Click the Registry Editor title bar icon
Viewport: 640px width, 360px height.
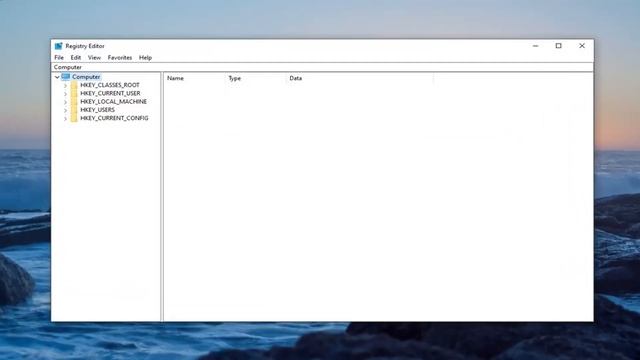pyautogui.click(x=58, y=46)
